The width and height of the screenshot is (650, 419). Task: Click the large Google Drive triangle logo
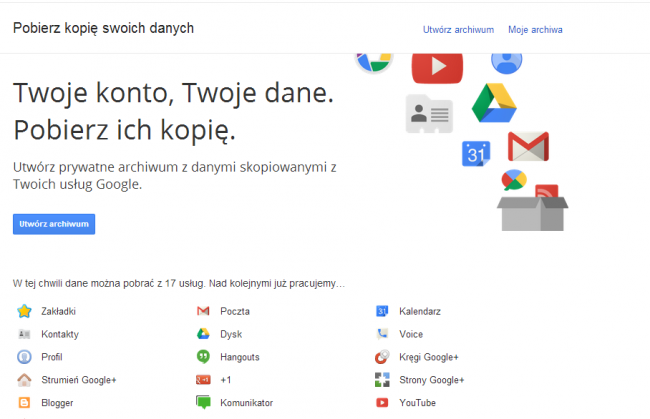(x=494, y=104)
